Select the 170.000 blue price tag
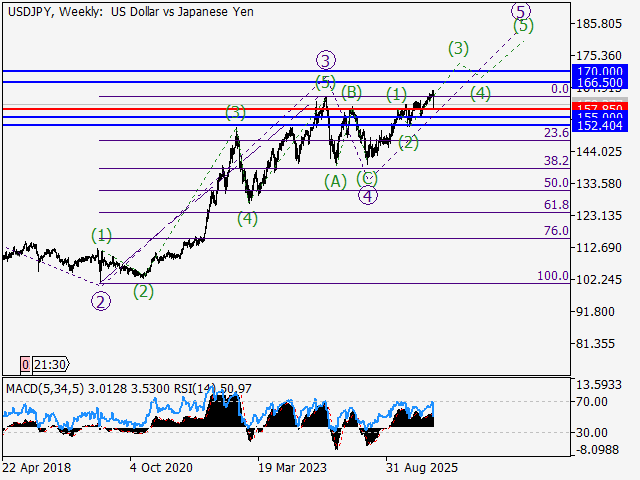The height and width of the screenshot is (480, 640). 600,70
